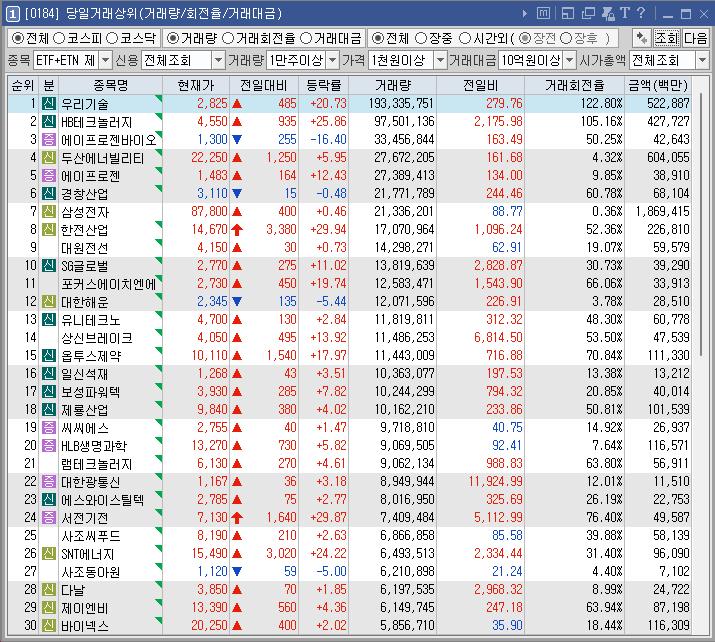The image size is (715, 642).
Task: Sort by the 현재가 column header
Action: 196,85
